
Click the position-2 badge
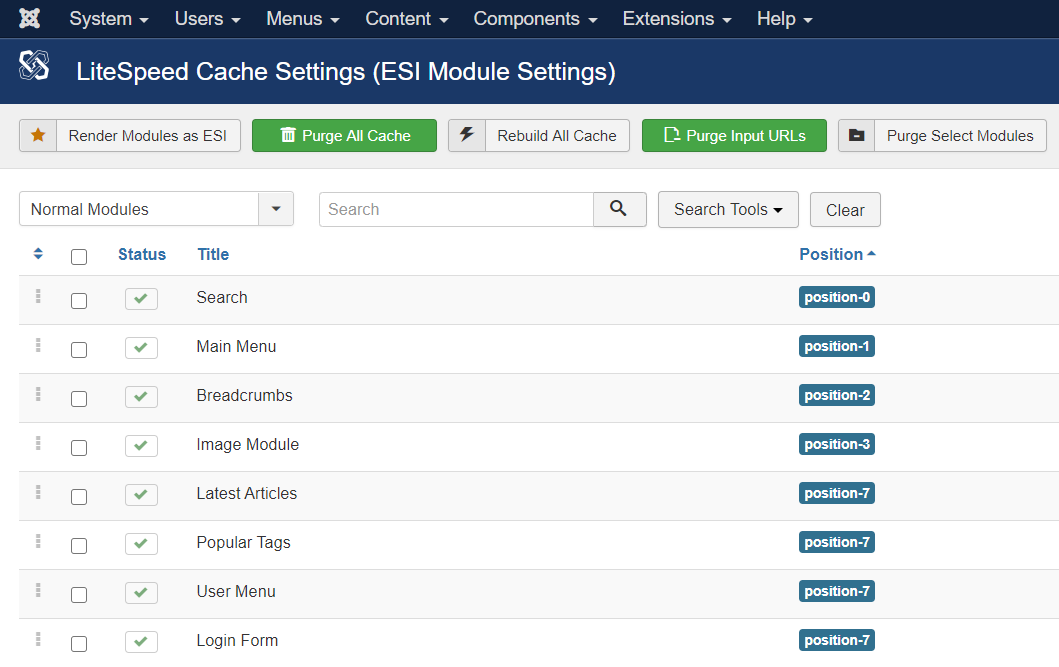tap(837, 395)
